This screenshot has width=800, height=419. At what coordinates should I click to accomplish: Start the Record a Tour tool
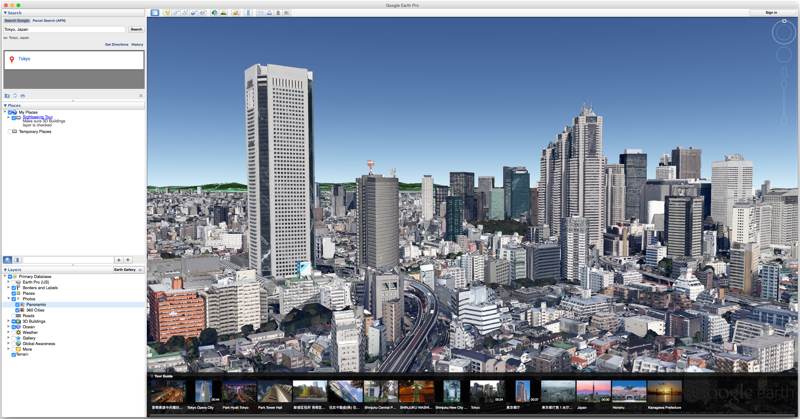click(203, 13)
